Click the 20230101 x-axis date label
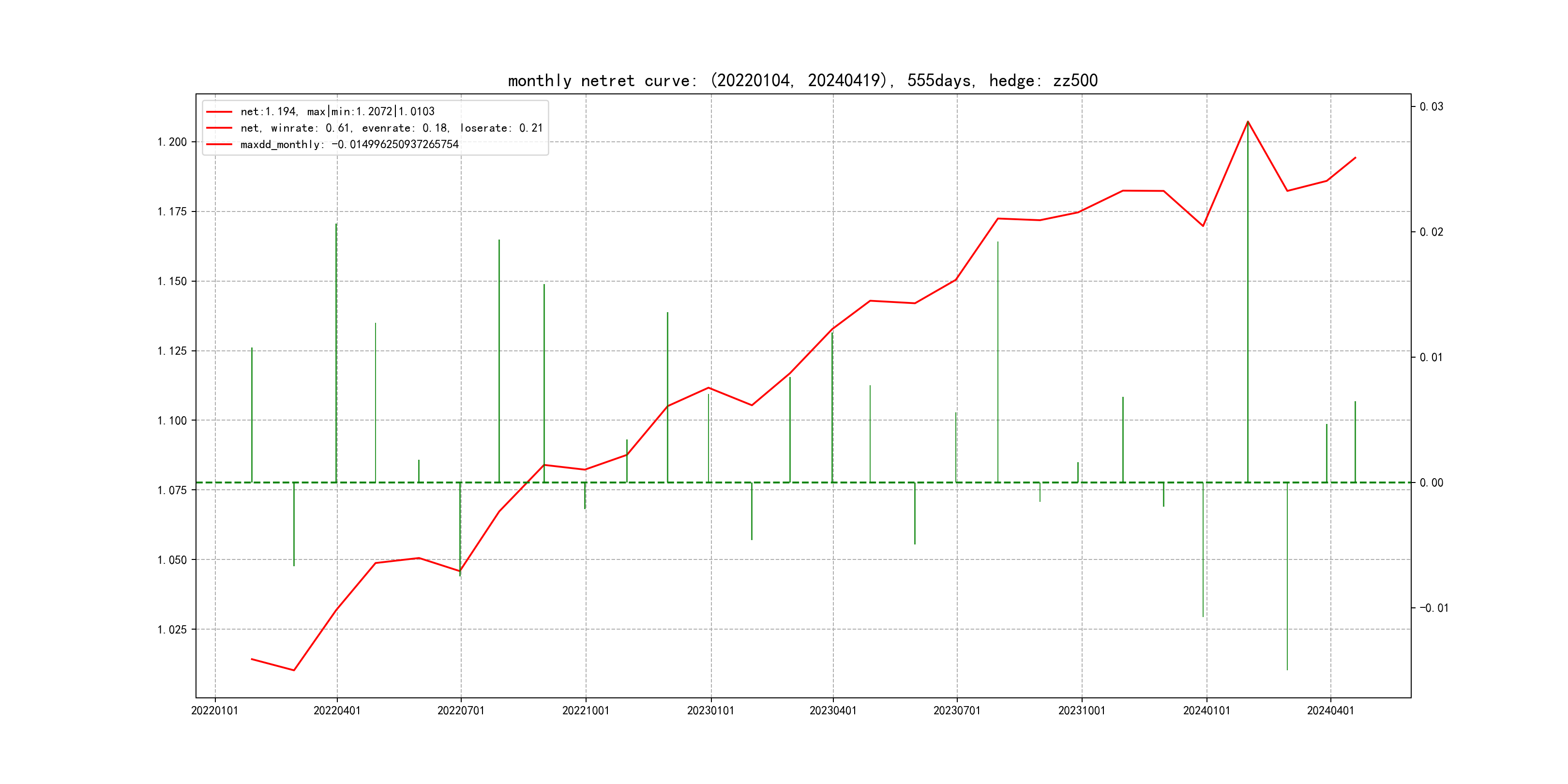1568x784 pixels. pos(710,710)
